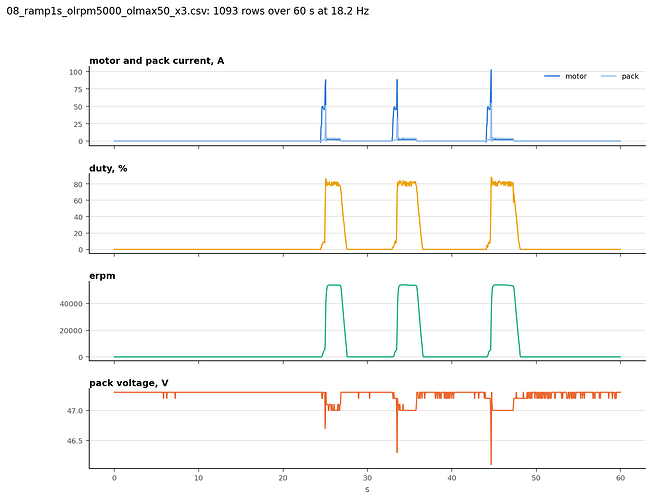The height and width of the screenshot is (500, 651).
Task: Click the '30' tick on the time axis
Action: pos(367,478)
